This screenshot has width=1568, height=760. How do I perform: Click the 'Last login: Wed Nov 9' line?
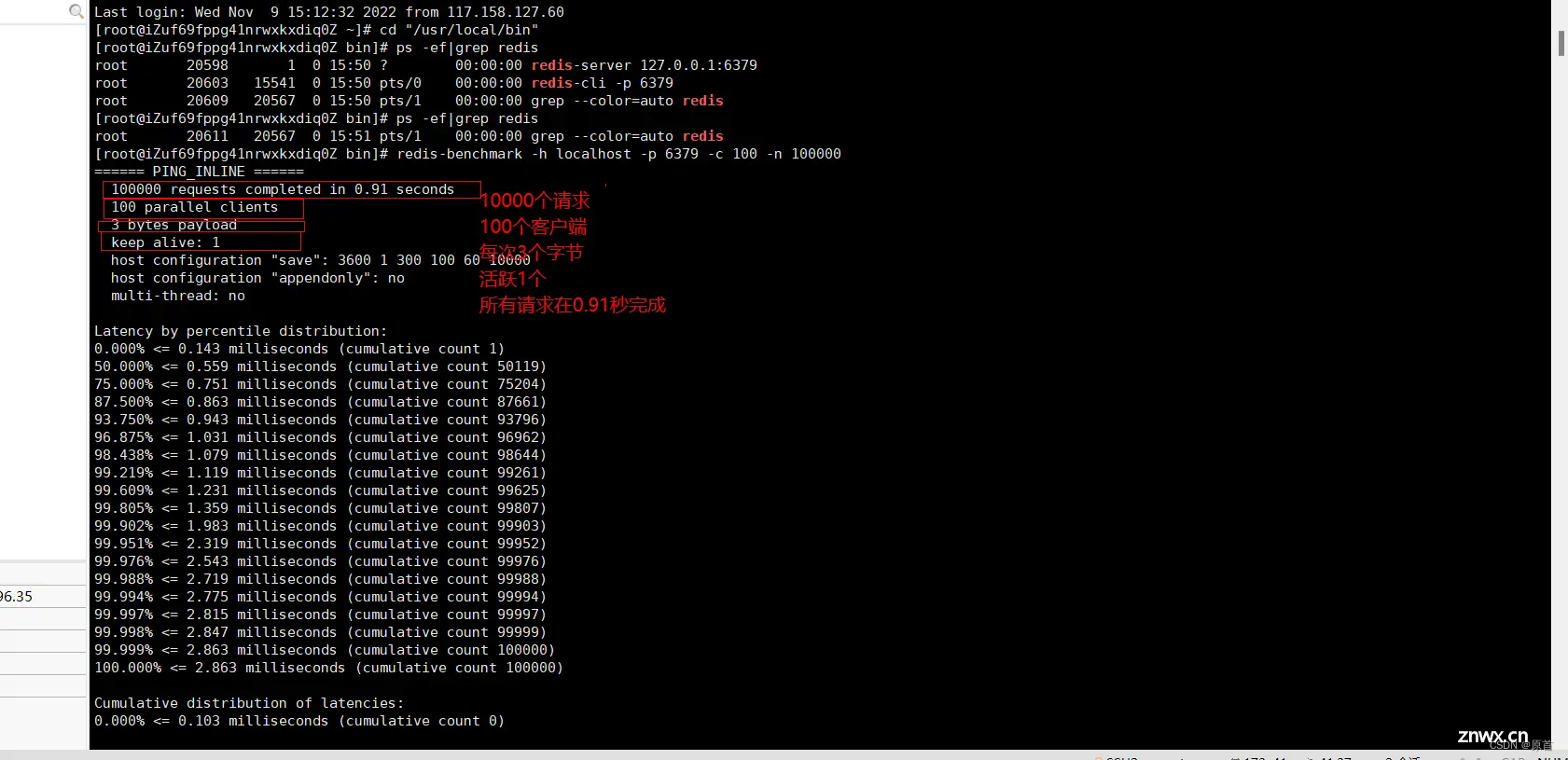coord(329,12)
